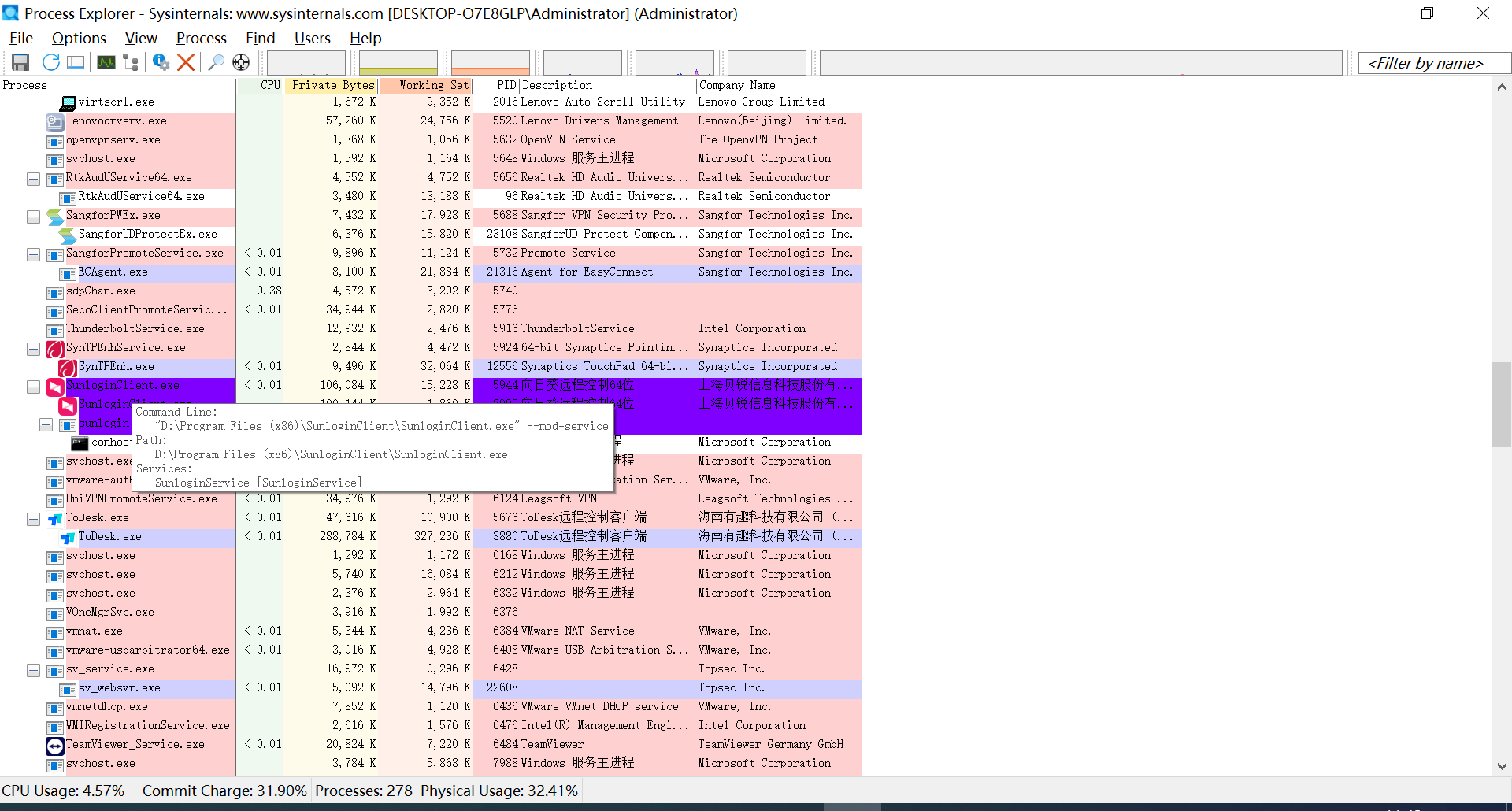This screenshot has height=811, width=1512.
Task: Collapse the RtkAudUService64.exe parent node
Action: pos(33,179)
